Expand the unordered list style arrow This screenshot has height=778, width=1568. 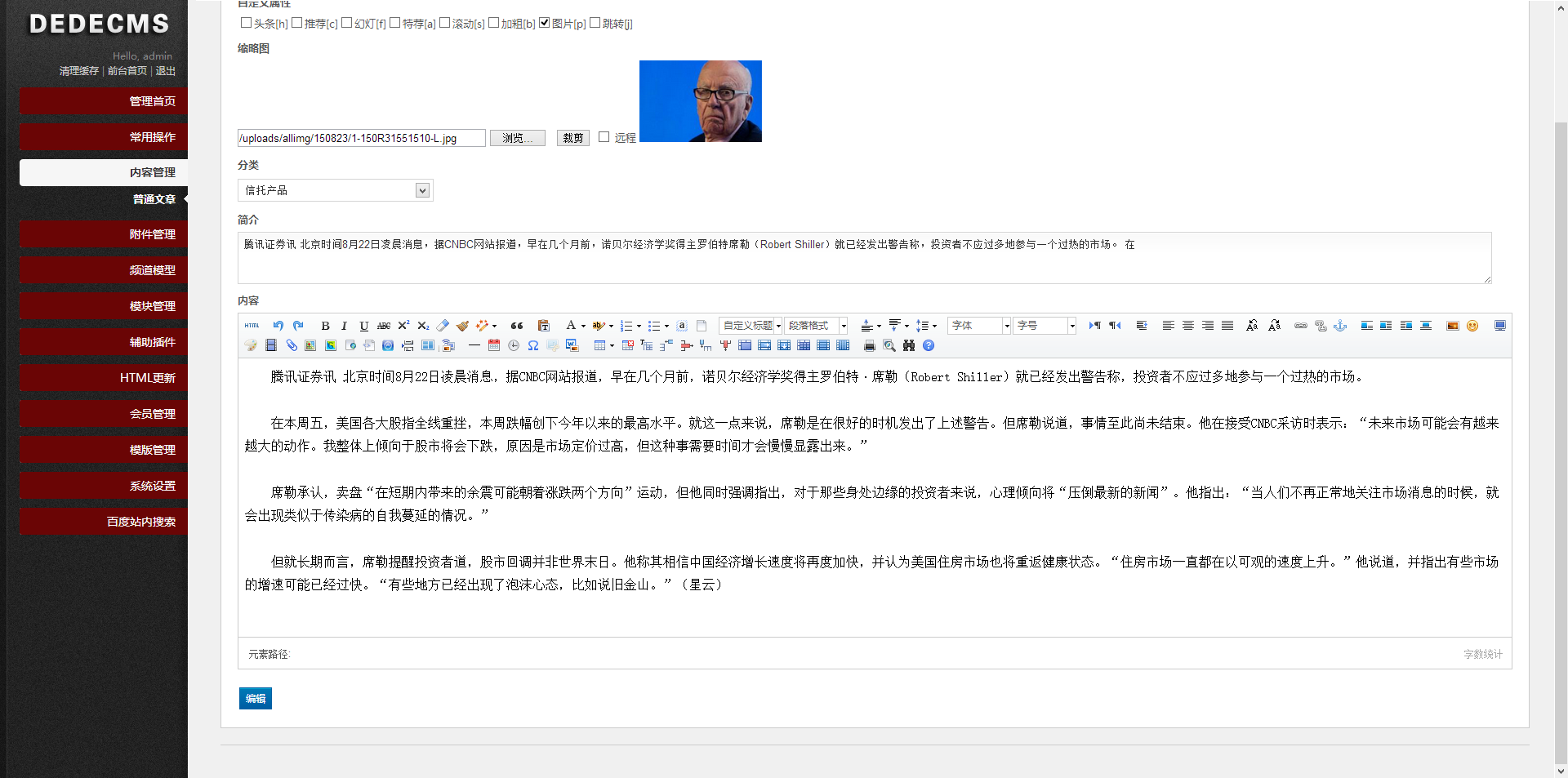click(x=666, y=327)
